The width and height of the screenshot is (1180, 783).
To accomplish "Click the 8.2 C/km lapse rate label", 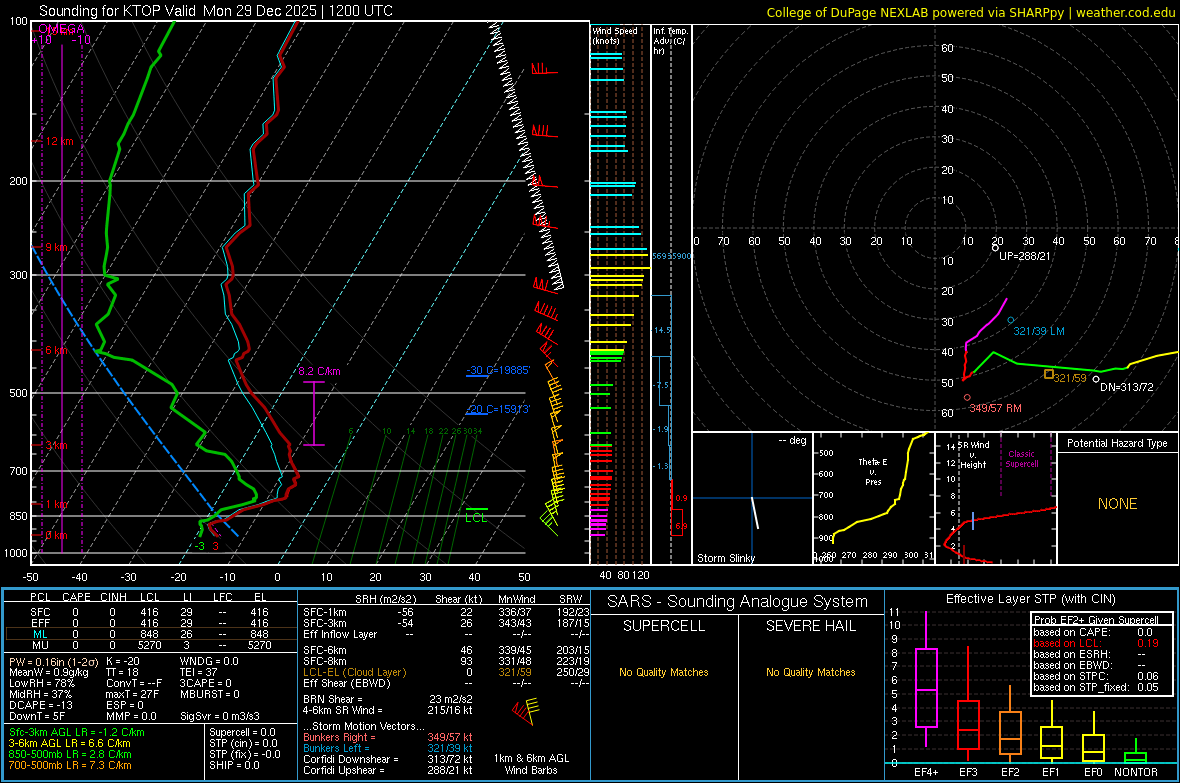I will click(319, 371).
